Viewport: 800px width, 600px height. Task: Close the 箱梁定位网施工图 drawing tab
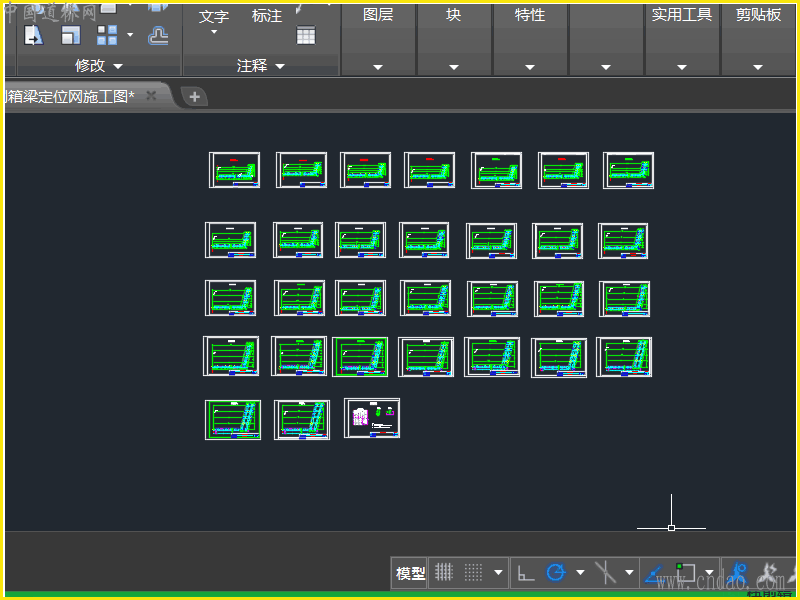(151, 95)
